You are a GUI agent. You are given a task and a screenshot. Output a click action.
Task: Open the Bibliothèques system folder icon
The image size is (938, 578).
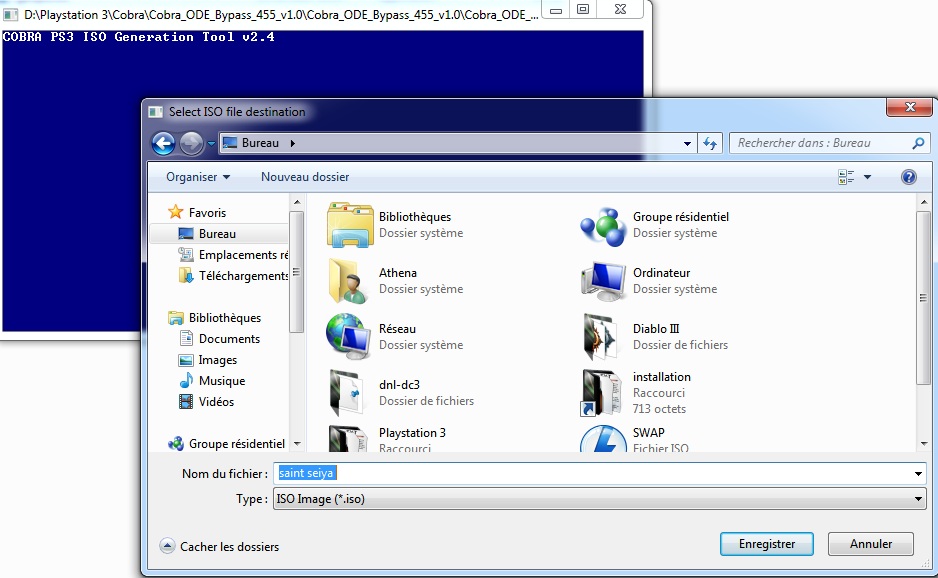350,225
